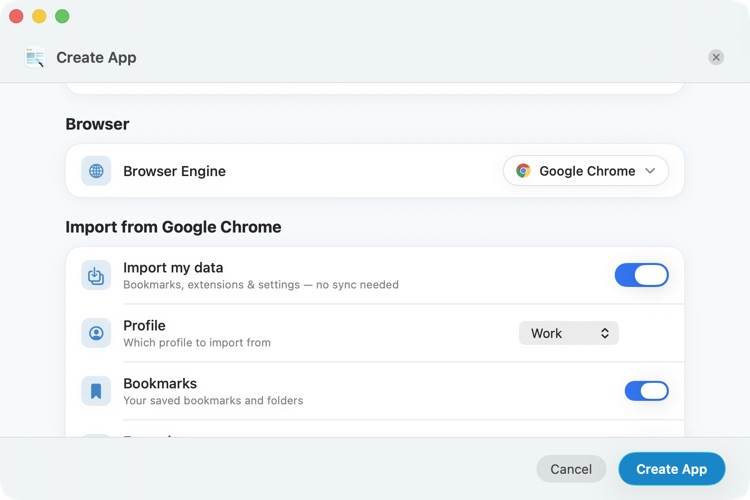Disable the Bookmarks import switch
750x500 pixels.
point(647,391)
